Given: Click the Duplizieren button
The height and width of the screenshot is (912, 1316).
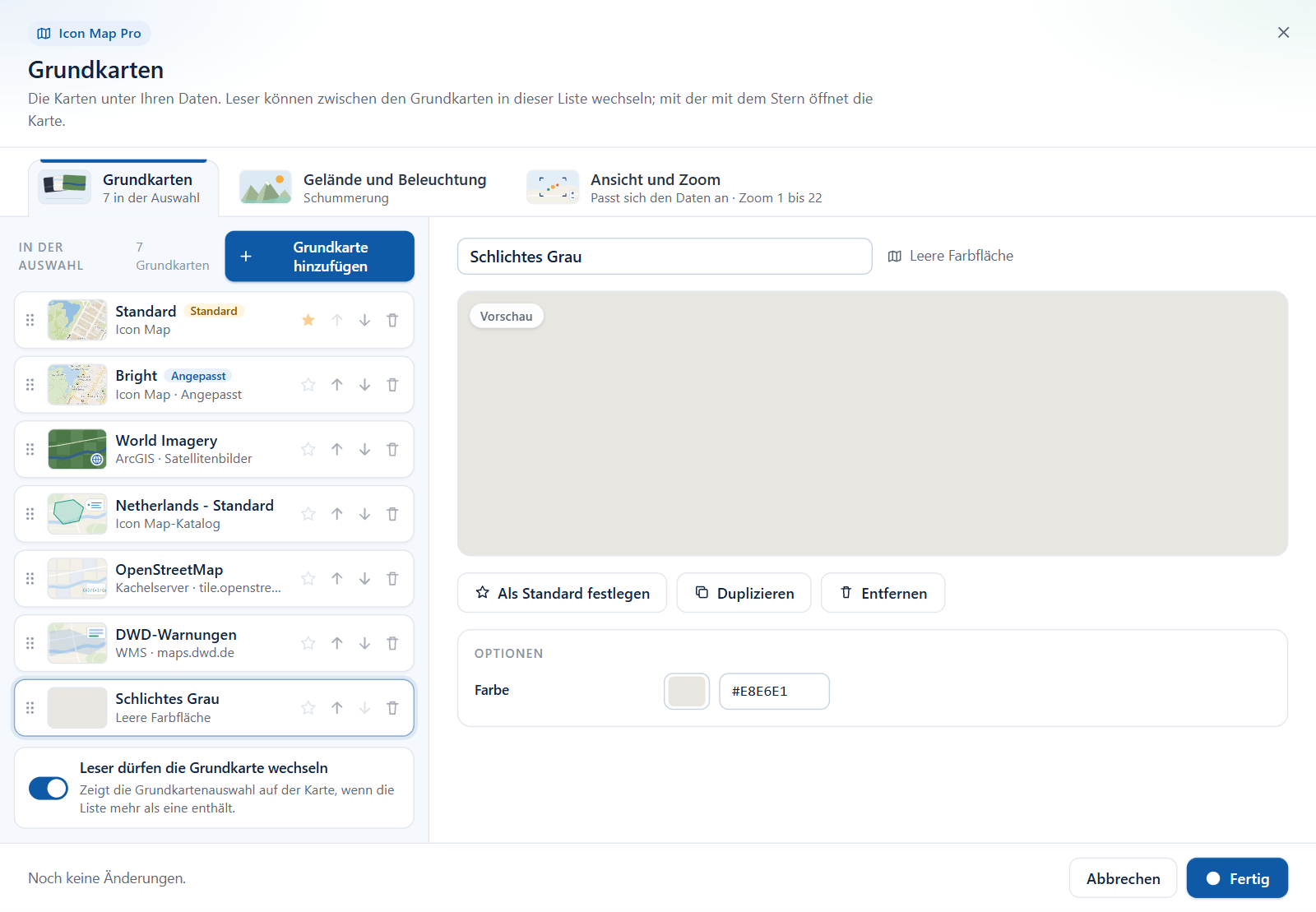Looking at the screenshot, I should point(744,593).
